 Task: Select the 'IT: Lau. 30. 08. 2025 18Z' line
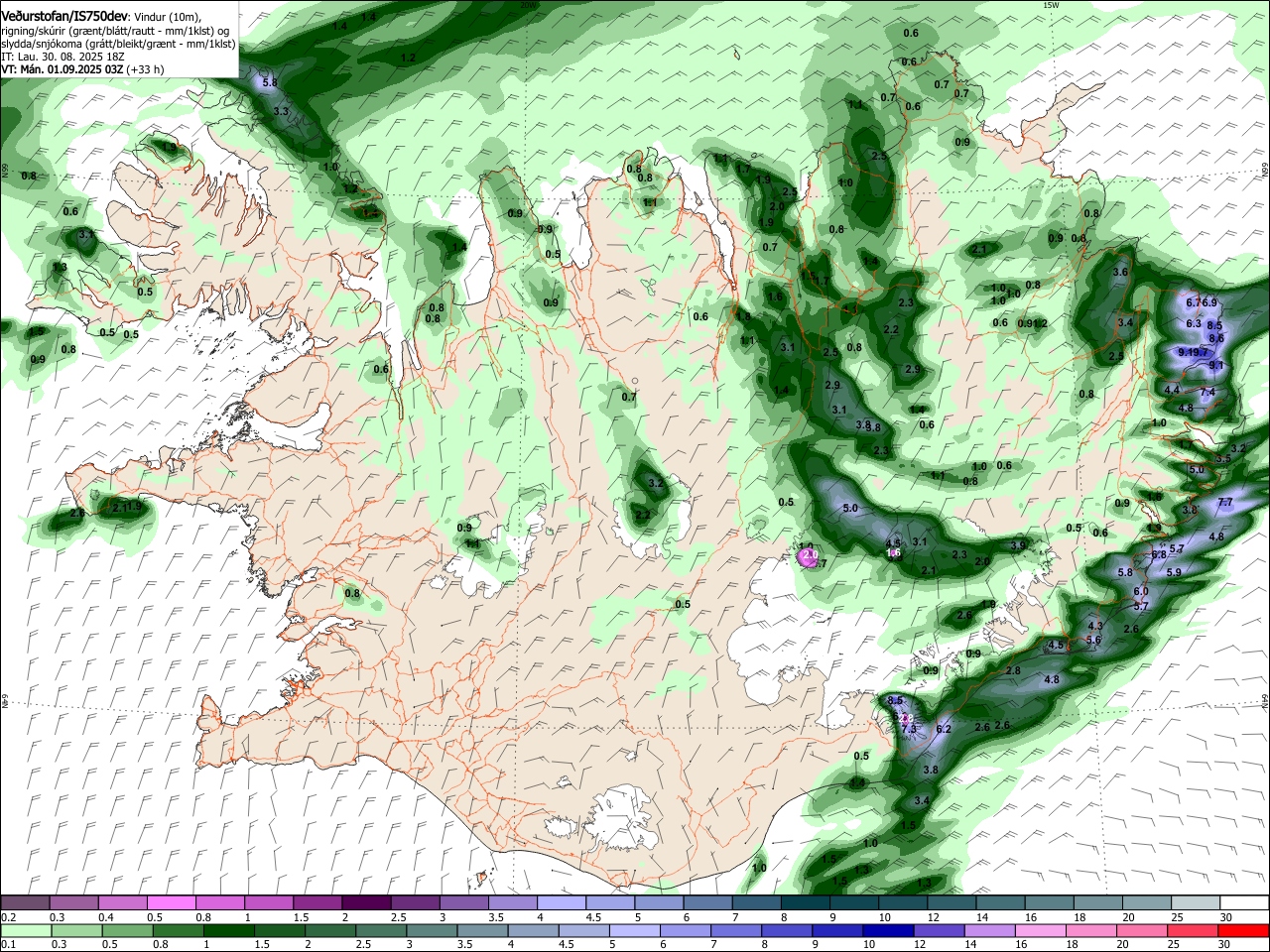pyautogui.click(x=63, y=57)
